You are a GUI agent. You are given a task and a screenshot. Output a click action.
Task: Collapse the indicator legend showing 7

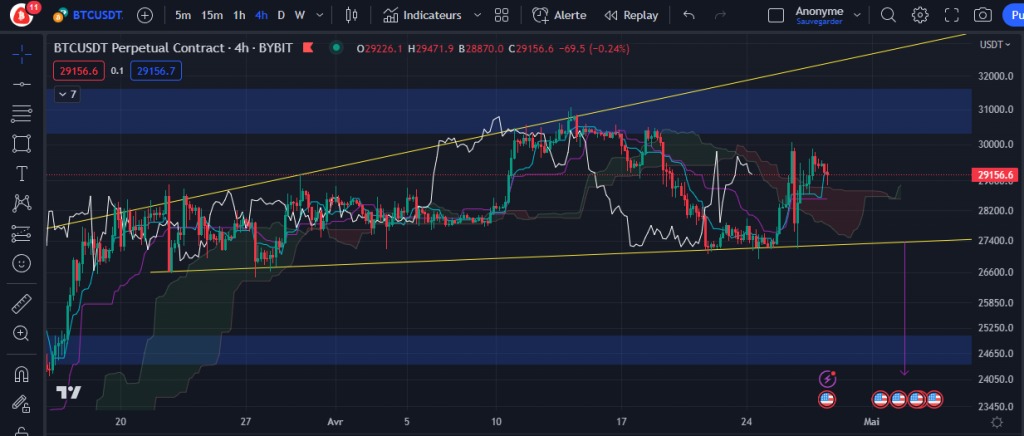coord(67,95)
